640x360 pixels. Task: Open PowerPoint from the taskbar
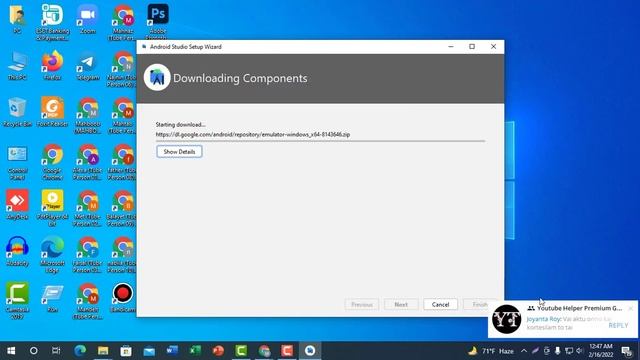(x=218, y=351)
